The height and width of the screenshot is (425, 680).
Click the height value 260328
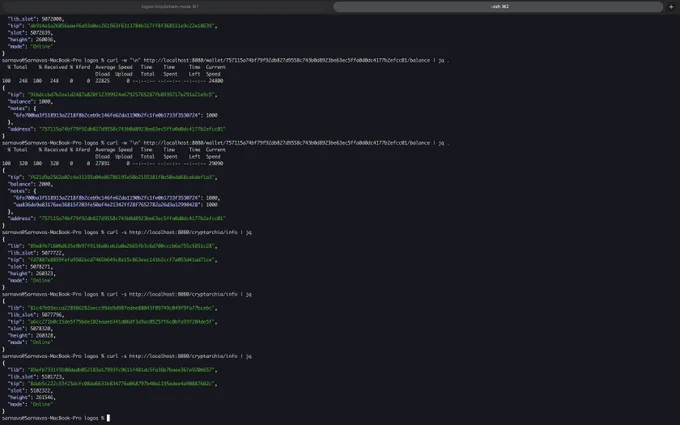(x=46, y=335)
